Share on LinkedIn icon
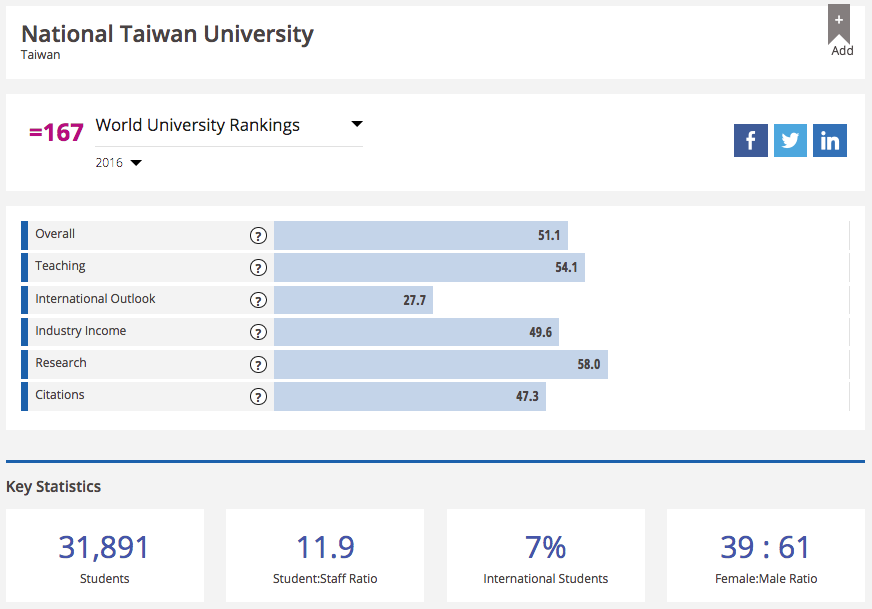The height and width of the screenshot is (609, 872). (830, 140)
